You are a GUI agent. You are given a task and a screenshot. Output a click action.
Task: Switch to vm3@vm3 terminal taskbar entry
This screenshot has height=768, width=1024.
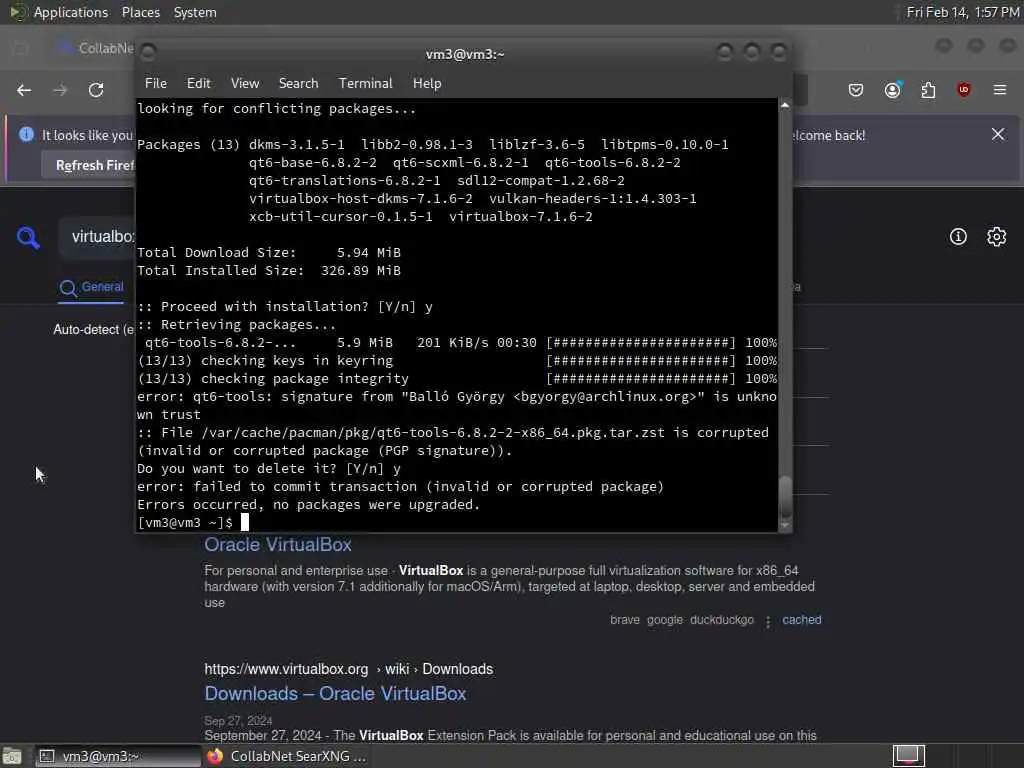(x=118, y=756)
